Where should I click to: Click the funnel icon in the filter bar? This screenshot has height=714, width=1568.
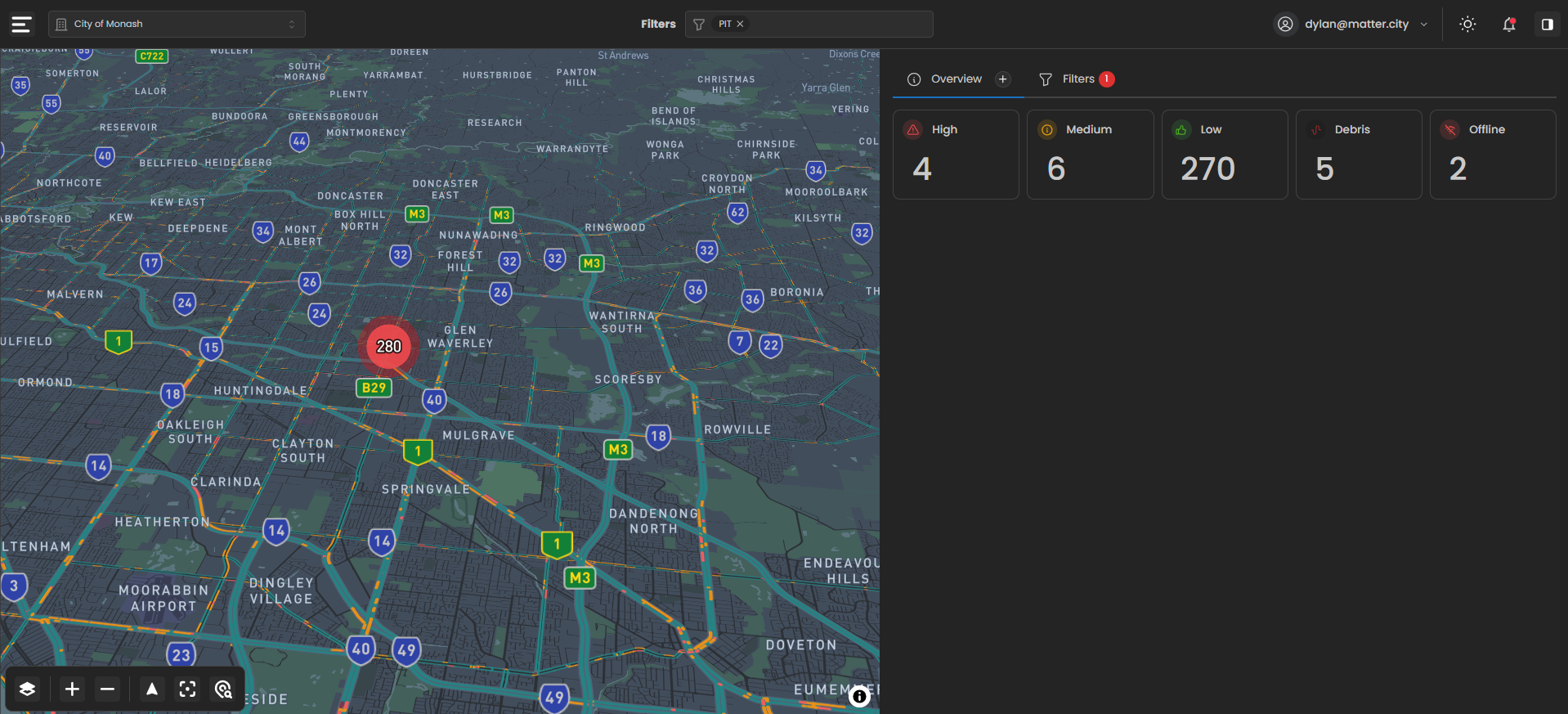(699, 25)
